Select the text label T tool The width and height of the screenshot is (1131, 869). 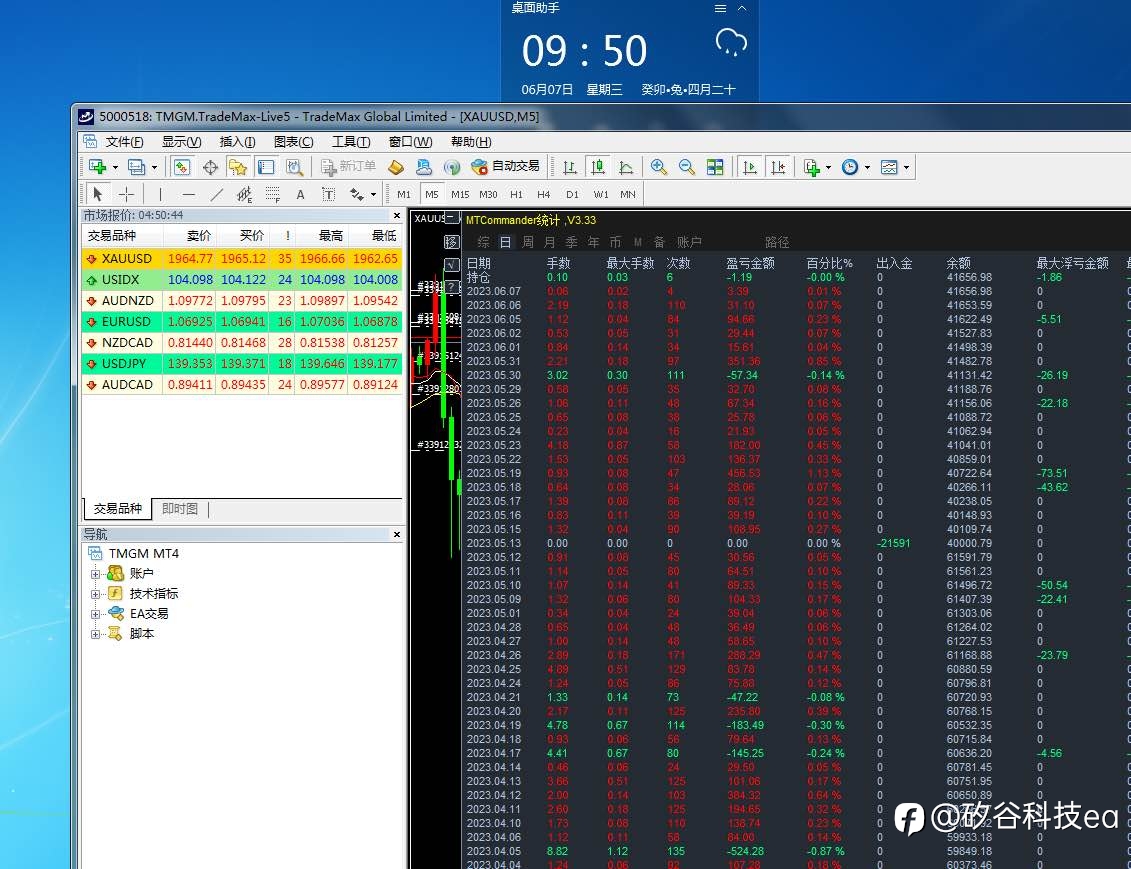pyautogui.click(x=328, y=194)
